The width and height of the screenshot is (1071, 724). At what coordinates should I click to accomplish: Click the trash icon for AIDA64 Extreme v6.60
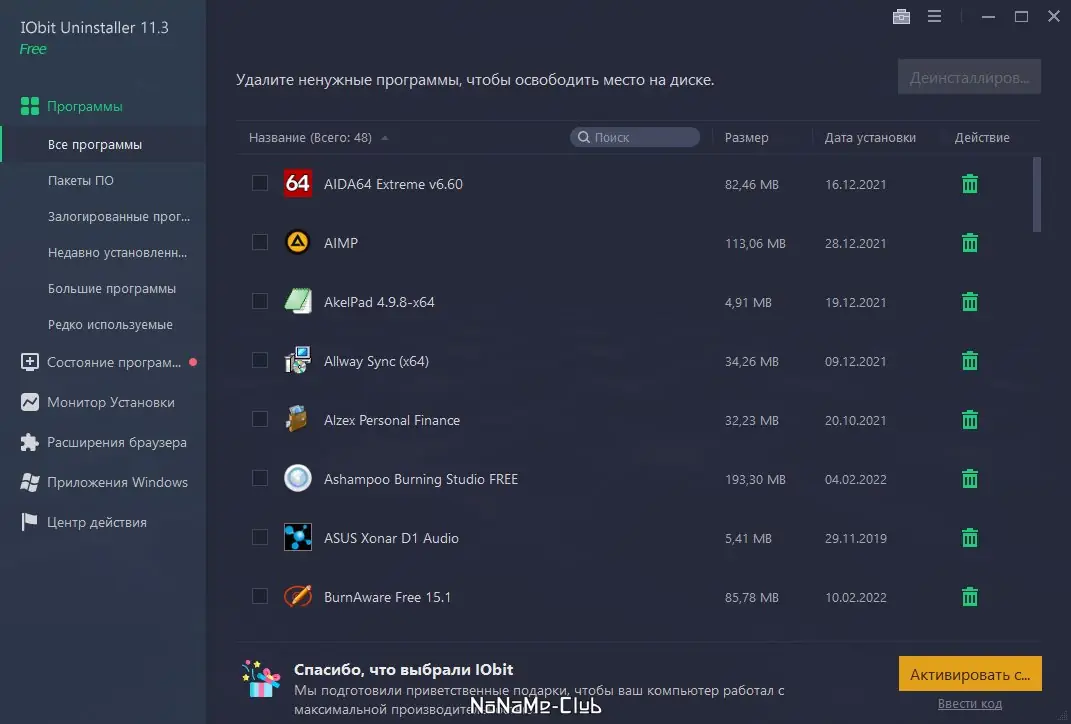[x=969, y=184]
